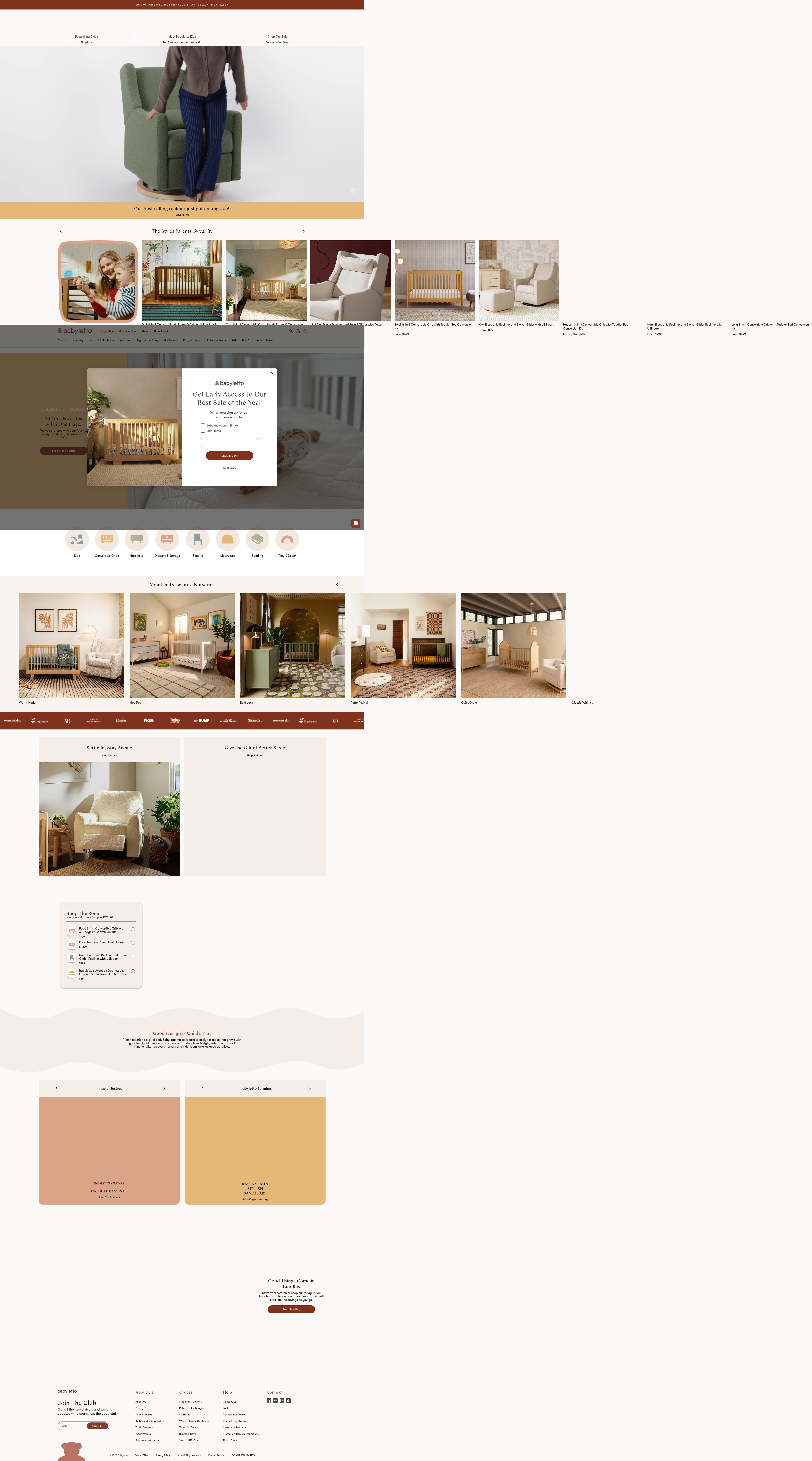Click the Black Friday early access banner
The width and height of the screenshot is (812, 1461).
click(x=182, y=5)
